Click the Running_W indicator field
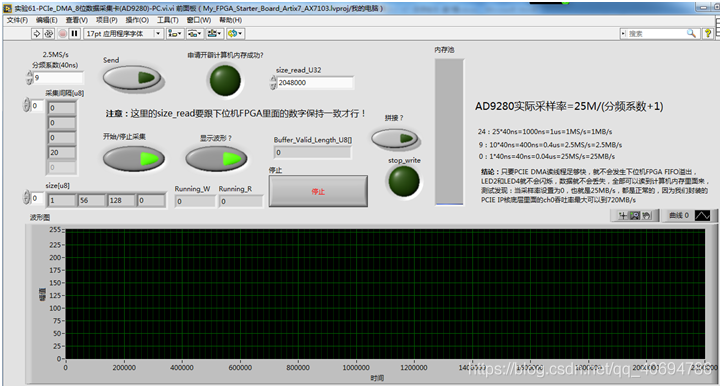The height and width of the screenshot is (388, 722). pyautogui.click(x=195, y=201)
